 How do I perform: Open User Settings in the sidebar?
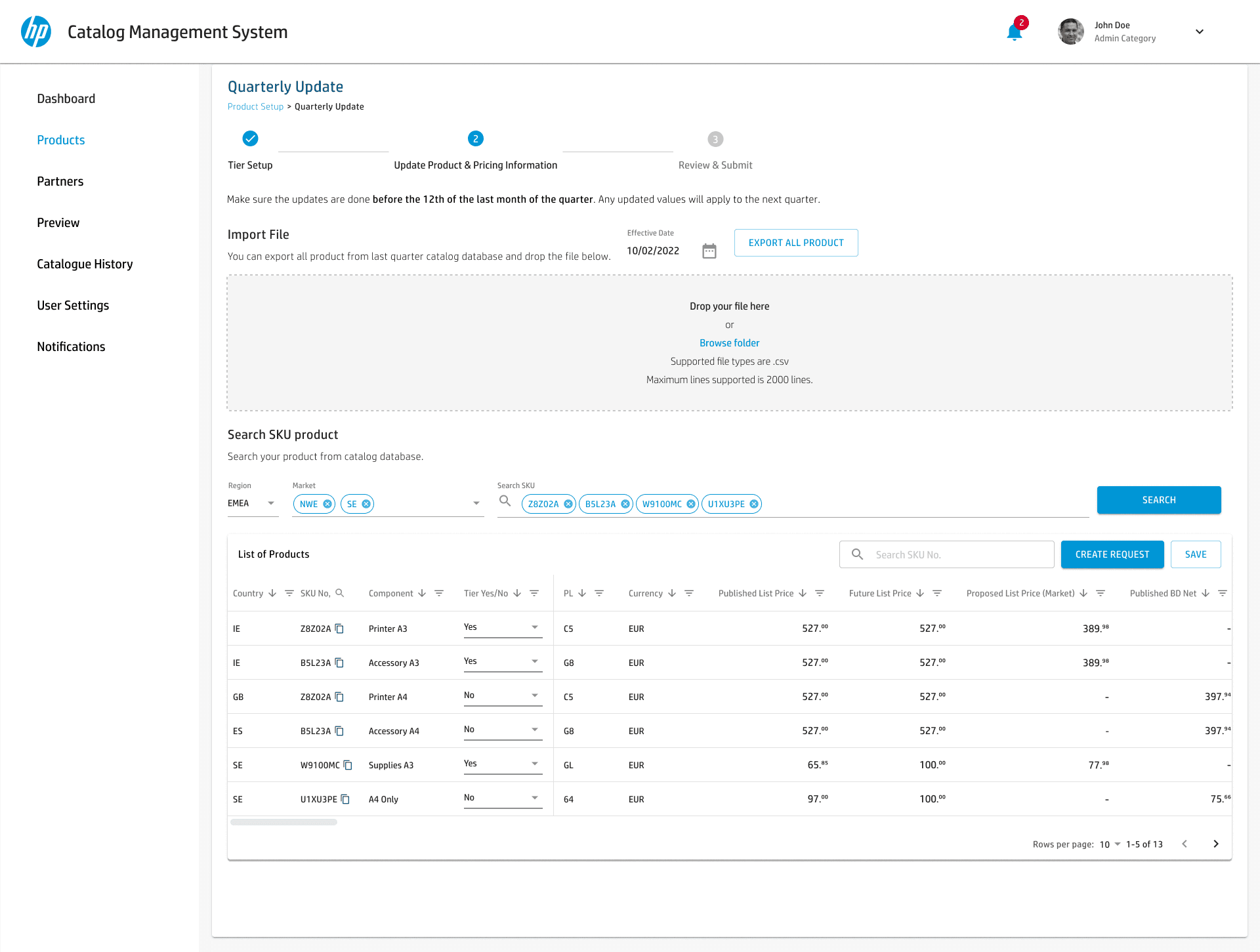coord(73,305)
